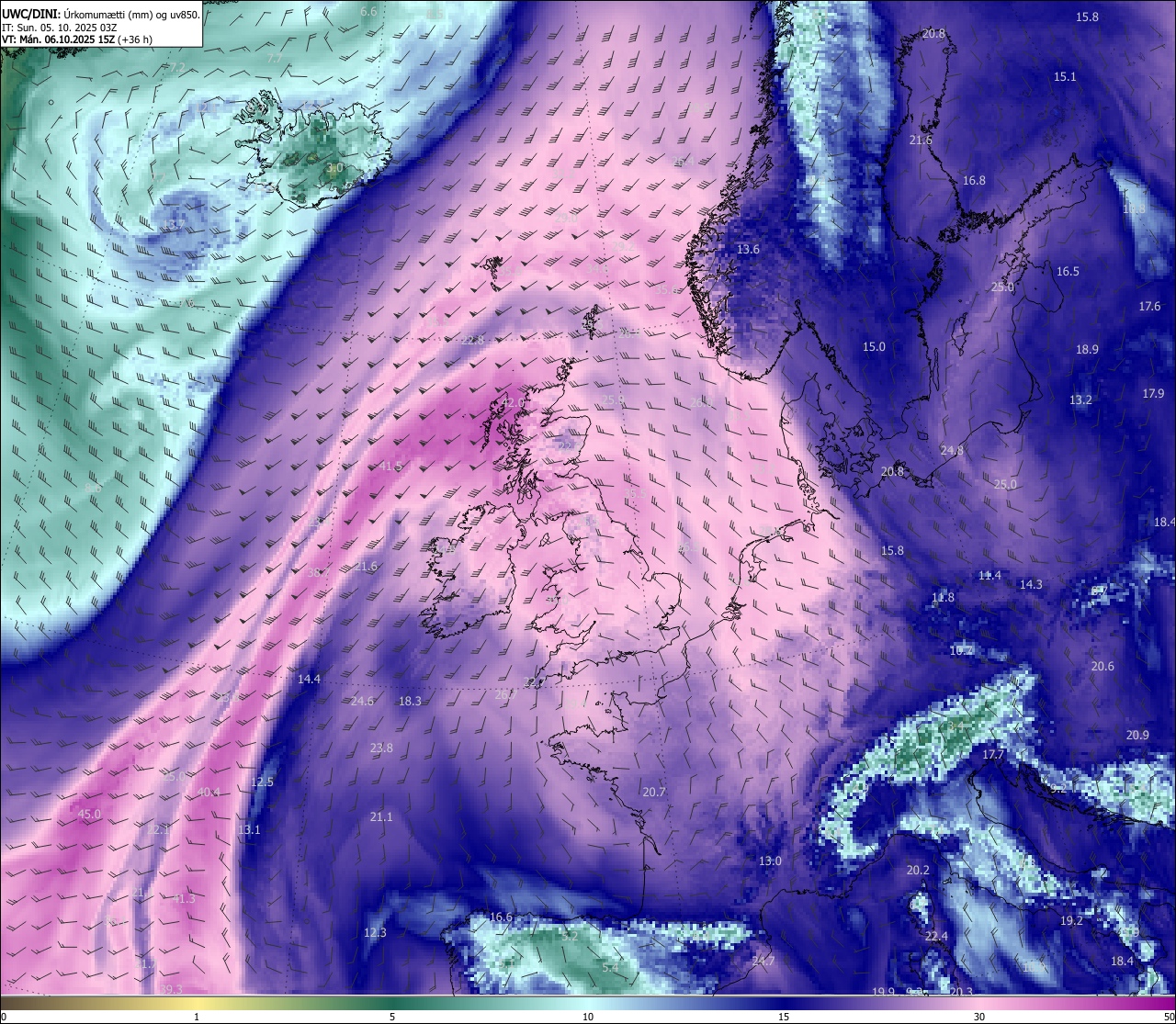This screenshot has width=1176, height=1024.
Task: Click the 30 tick label on the colour scale
Action: (979, 1017)
